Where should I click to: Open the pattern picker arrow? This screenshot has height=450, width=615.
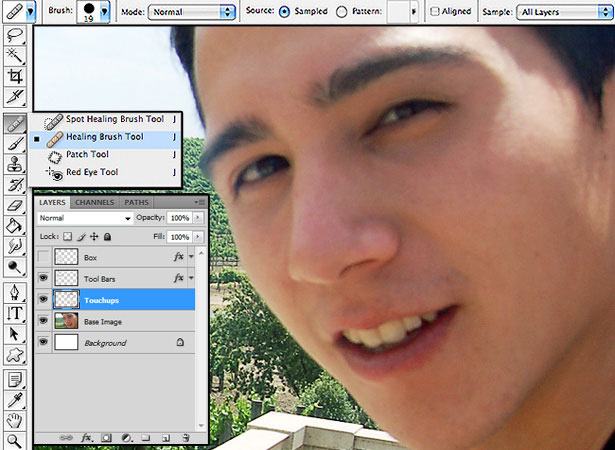[413, 12]
